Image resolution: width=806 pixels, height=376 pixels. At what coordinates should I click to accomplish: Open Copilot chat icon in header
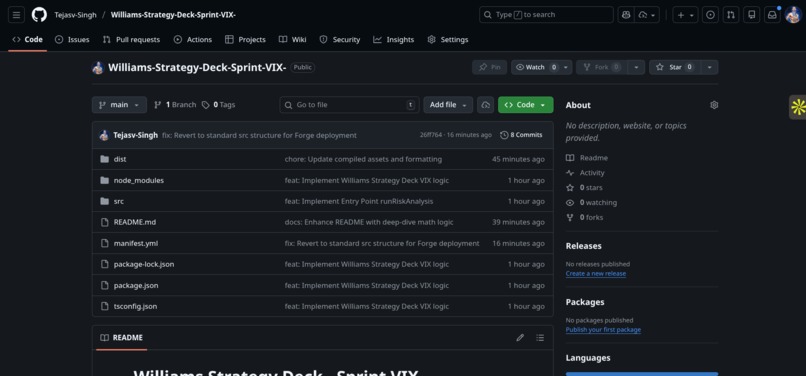[x=626, y=15]
